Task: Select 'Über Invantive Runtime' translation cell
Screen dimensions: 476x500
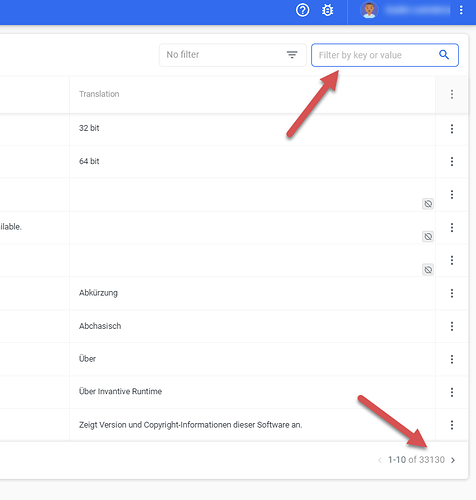Action: 252,392
